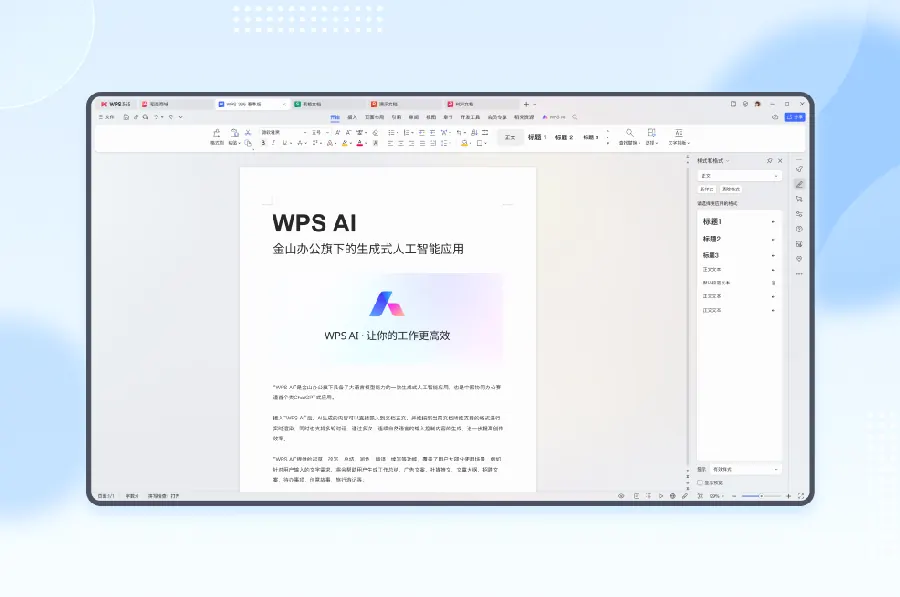Switch to the green spreadsheet document tab

(x=328, y=104)
